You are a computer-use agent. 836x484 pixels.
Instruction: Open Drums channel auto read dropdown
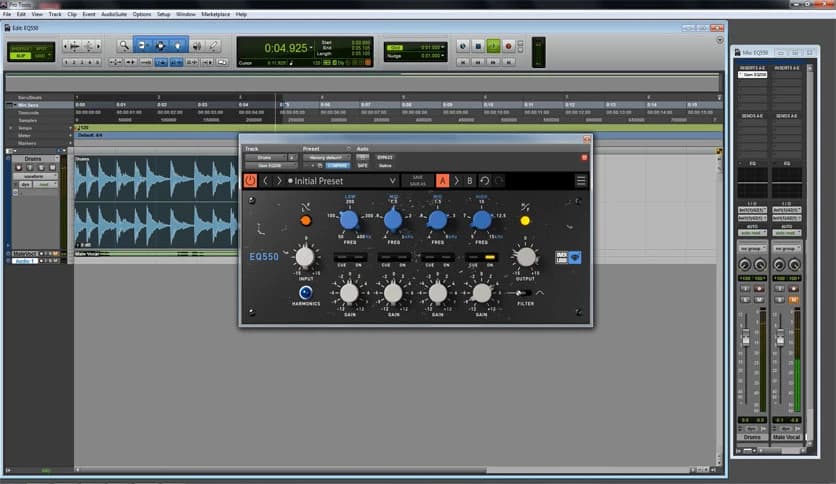752,233
